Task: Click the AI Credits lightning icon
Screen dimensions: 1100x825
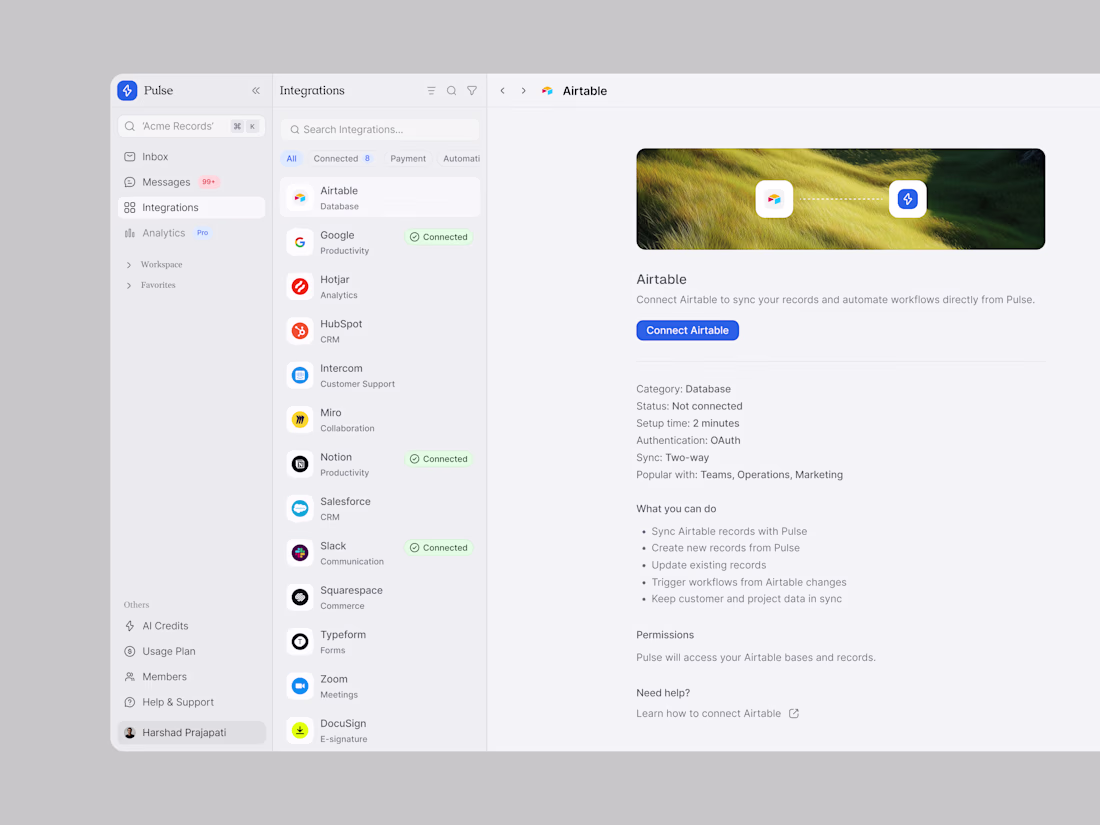Action: point(130,626)
